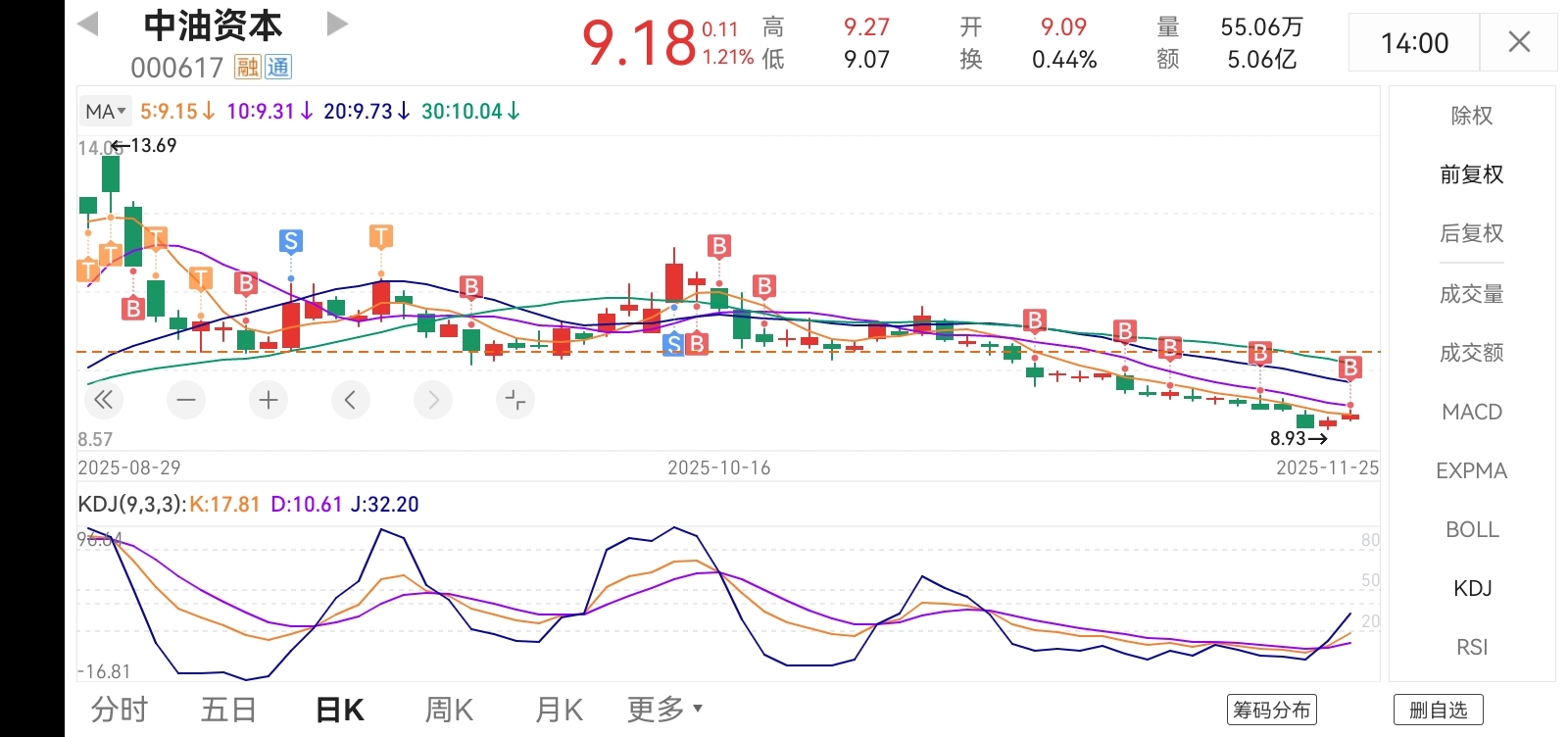The image size is (1568, 737).
Task: Tap the J:32.20 indicator value
Action: tap(384, 505)
